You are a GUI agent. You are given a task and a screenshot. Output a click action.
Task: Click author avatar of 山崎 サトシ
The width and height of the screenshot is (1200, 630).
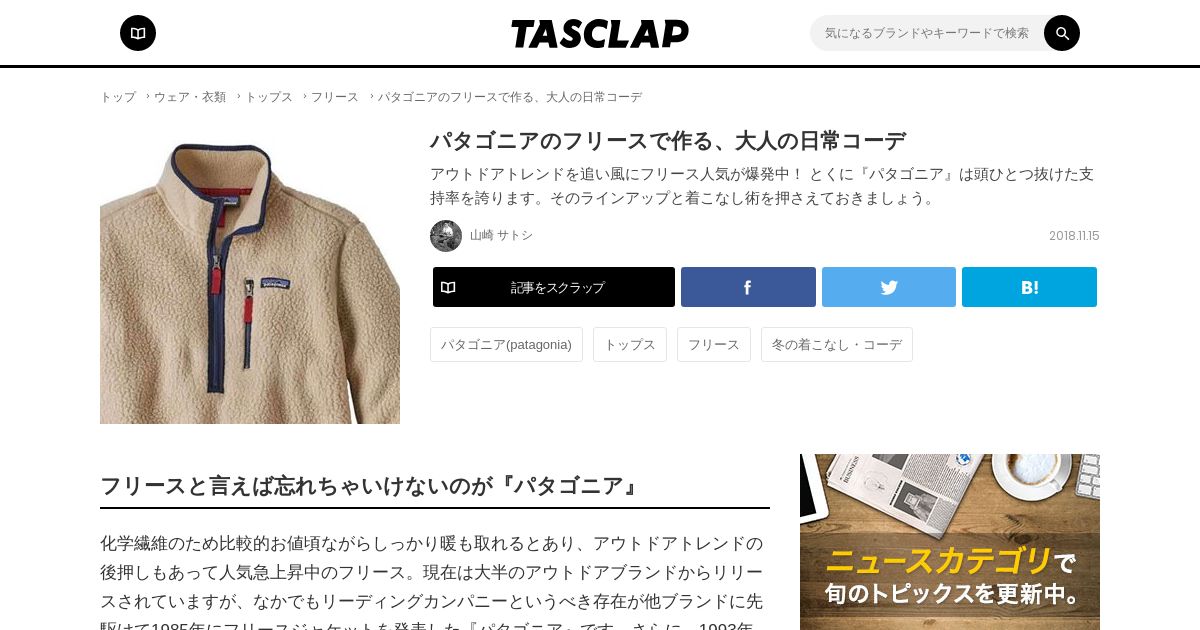[x=446, y=236]
